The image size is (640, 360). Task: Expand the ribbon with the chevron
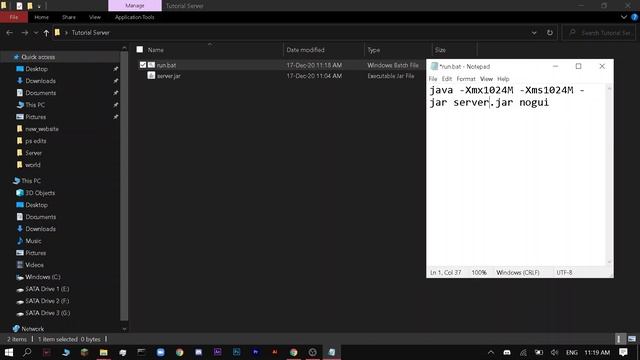pyautogui.click(x=624, y=17)
